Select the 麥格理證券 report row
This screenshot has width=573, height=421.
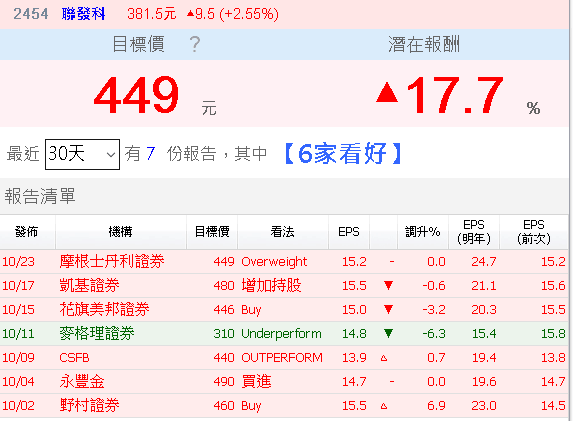(284, 334)
